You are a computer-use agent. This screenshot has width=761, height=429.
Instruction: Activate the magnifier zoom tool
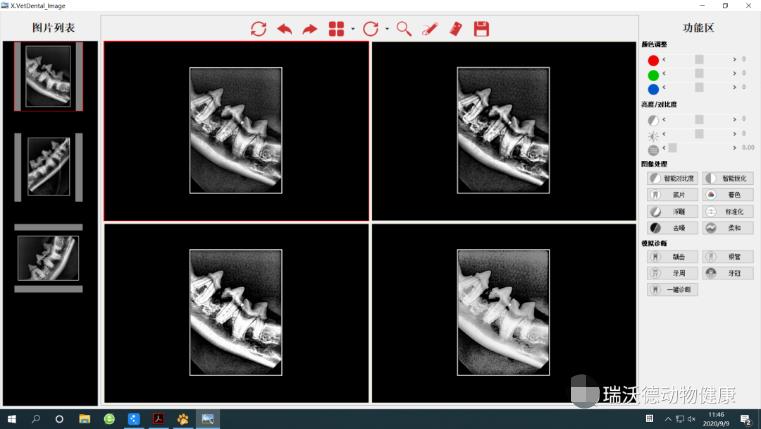(404, 29)
